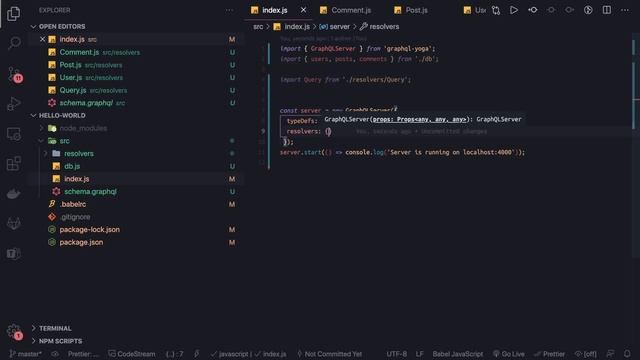640x360 pixels.
Task: Open CodeStream from status bar
Action: point(132,354)
